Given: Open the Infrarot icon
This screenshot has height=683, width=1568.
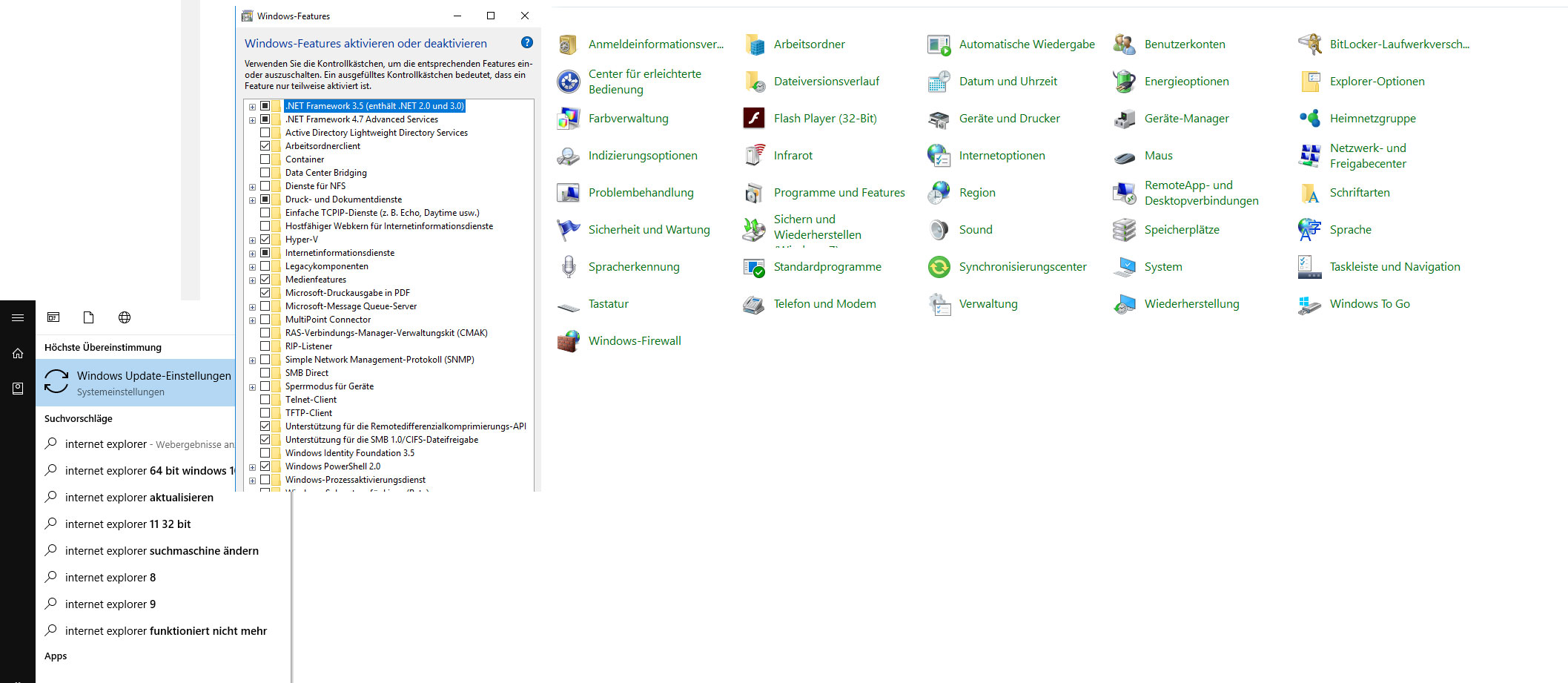Looking at the screenshot, I should (x=754, y=156).
